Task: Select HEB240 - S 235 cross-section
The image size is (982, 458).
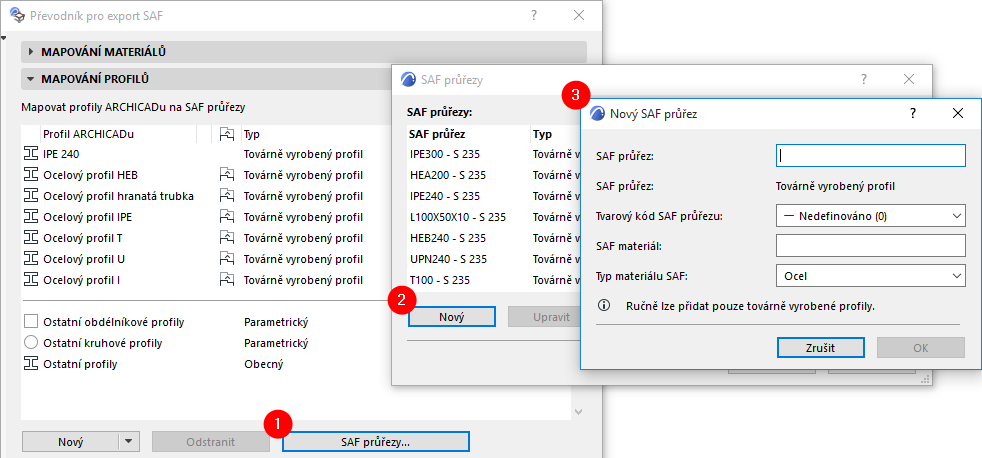Action: 494,238
